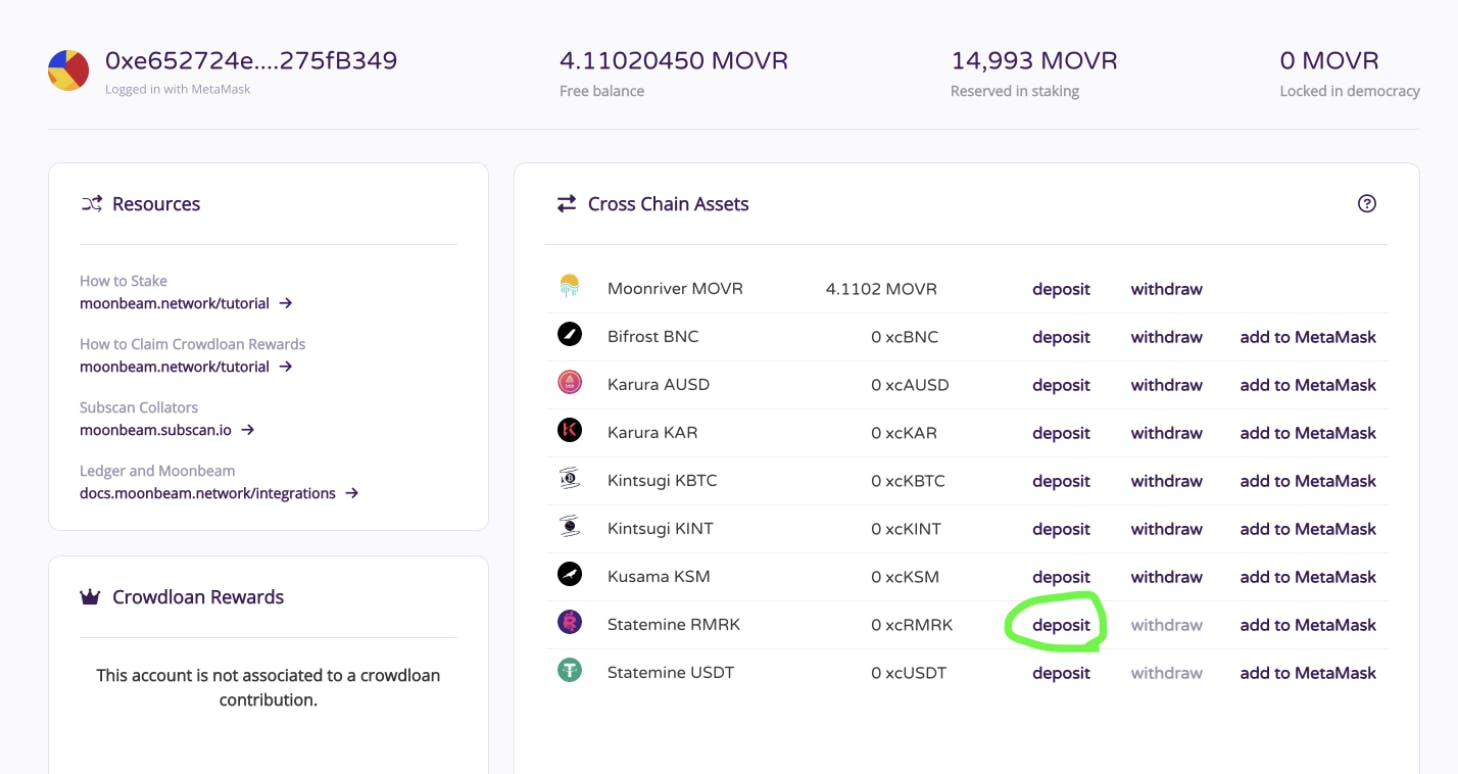The height and width of the screenshot is (774, 1458).
Task: Deposit Kintsugi KINT
Action: pyautogui.click(x=1061, y=529)
